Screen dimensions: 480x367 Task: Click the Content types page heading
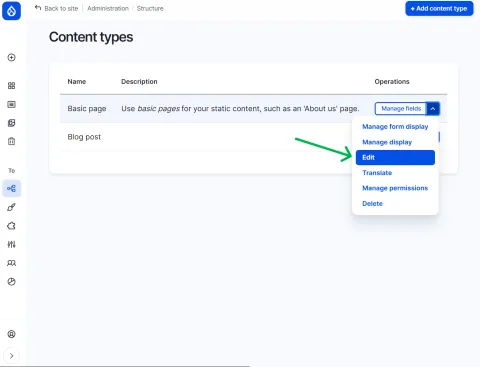[x=91, y=37]
